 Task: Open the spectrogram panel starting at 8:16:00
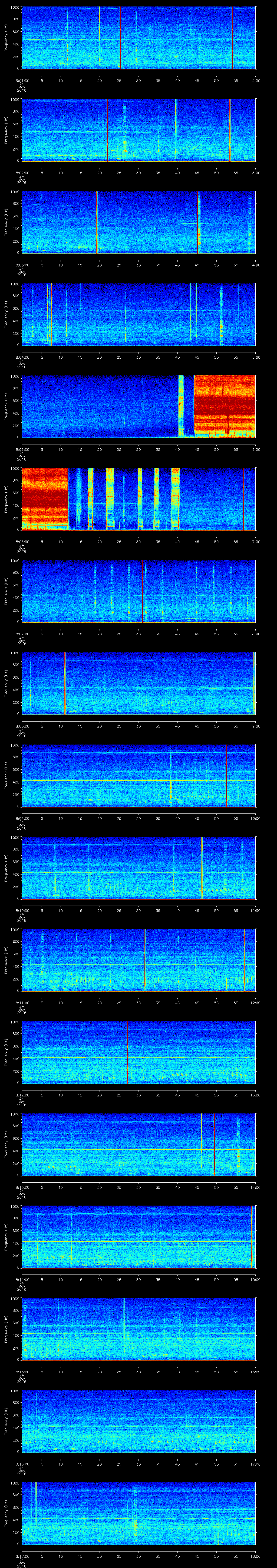tap(139, 1421)
